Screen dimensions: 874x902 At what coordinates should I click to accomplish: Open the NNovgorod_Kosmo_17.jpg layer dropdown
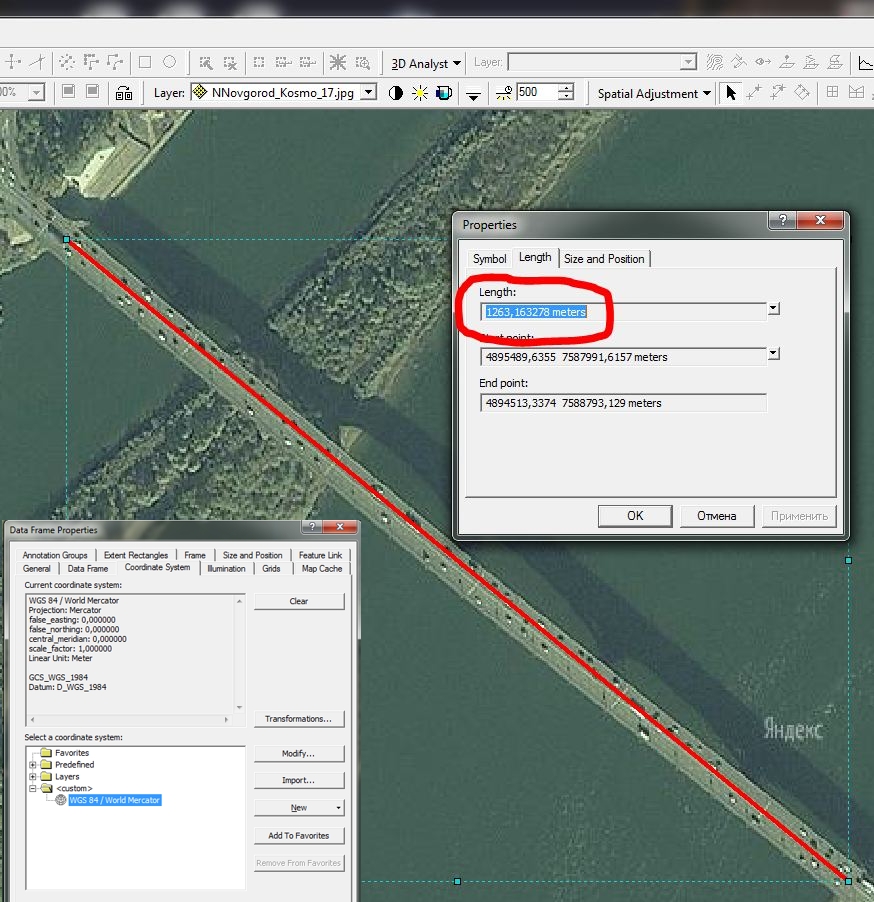[368, 93]
